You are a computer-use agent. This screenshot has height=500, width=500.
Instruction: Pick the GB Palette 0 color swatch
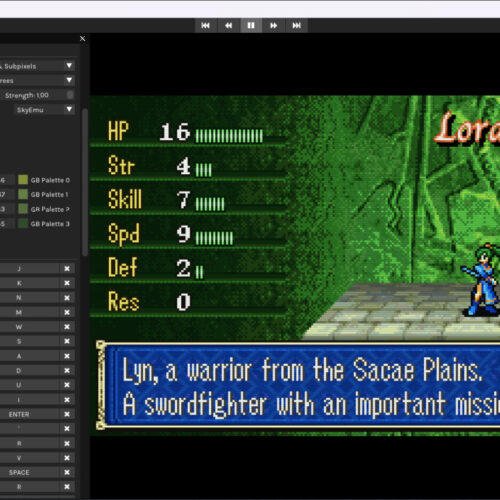[23, 180]
